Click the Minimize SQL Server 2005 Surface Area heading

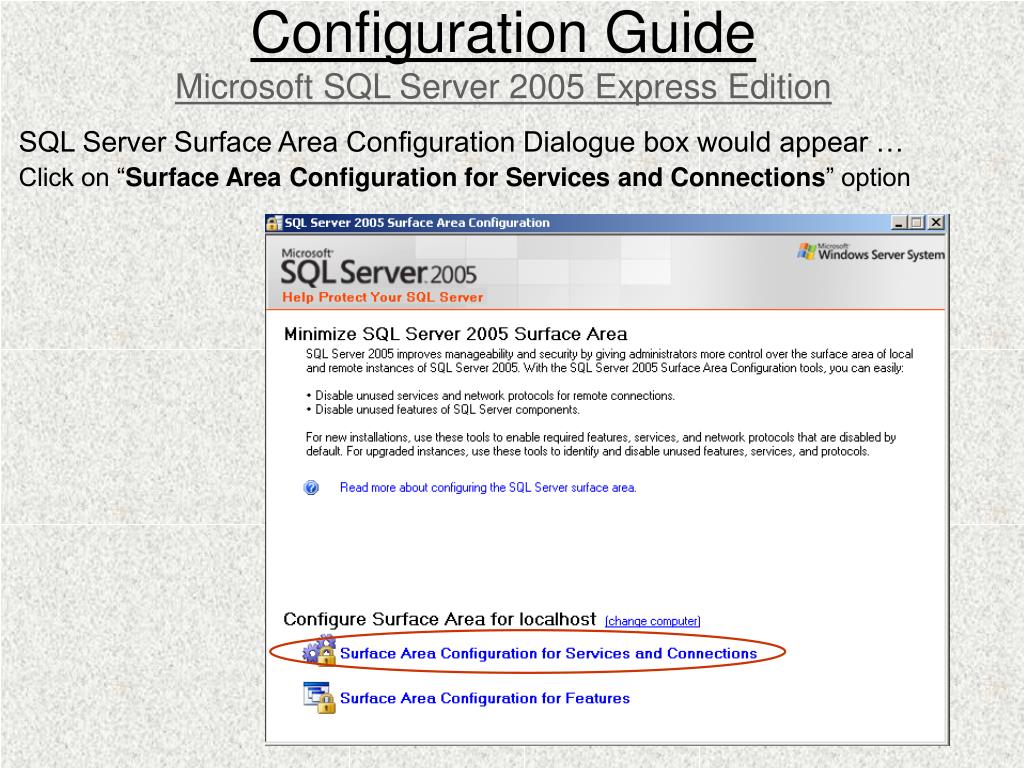[x=455, y=334]
